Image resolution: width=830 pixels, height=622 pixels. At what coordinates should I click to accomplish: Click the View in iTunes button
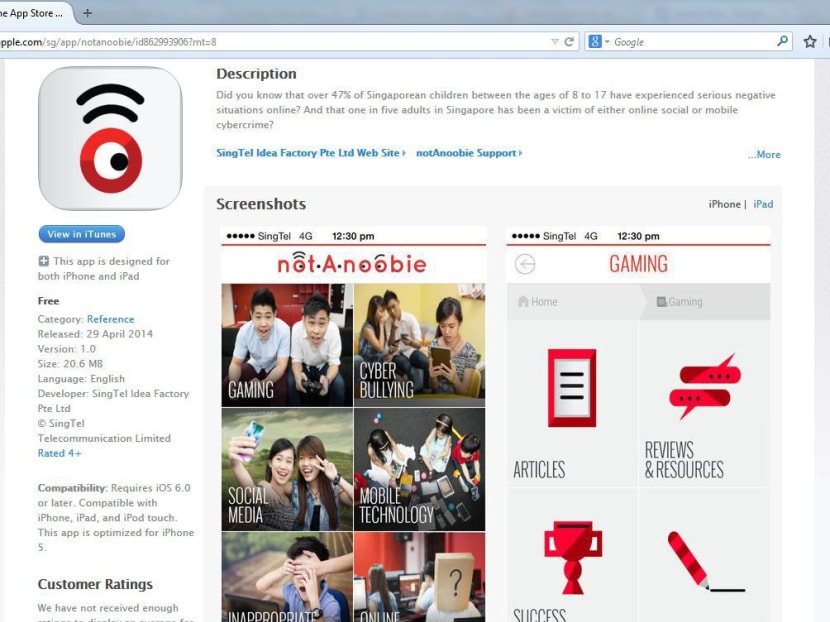tap(81, 234)
